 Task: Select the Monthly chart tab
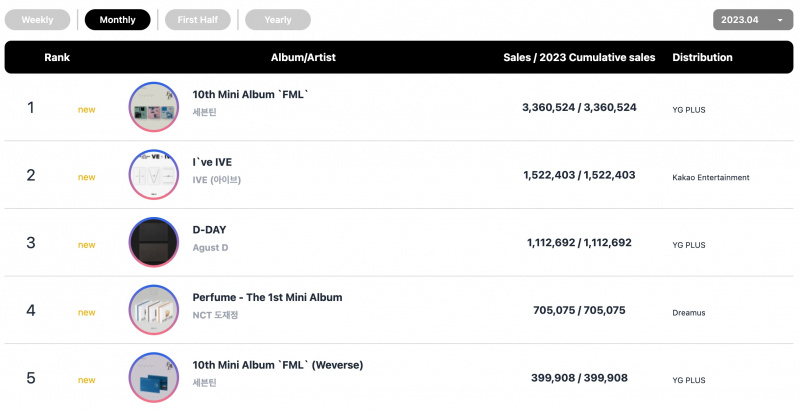coord(117,20)
